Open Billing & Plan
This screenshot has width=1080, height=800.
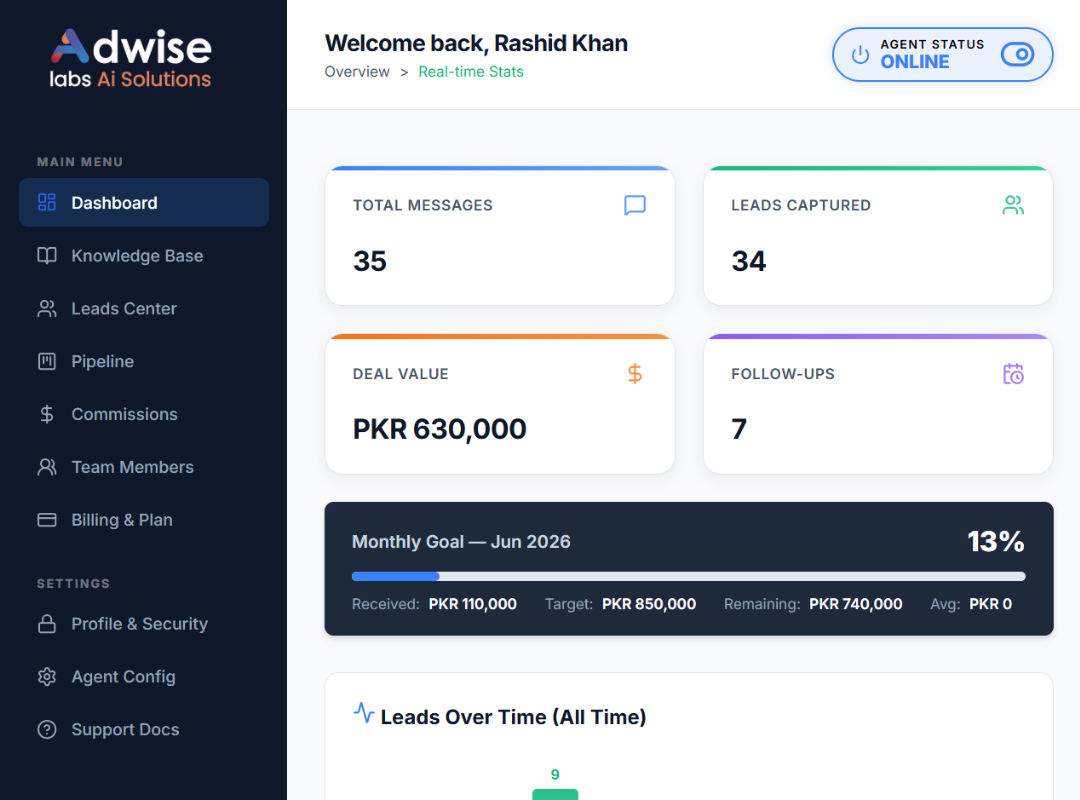pyautogui.click(x=144, y=520)
